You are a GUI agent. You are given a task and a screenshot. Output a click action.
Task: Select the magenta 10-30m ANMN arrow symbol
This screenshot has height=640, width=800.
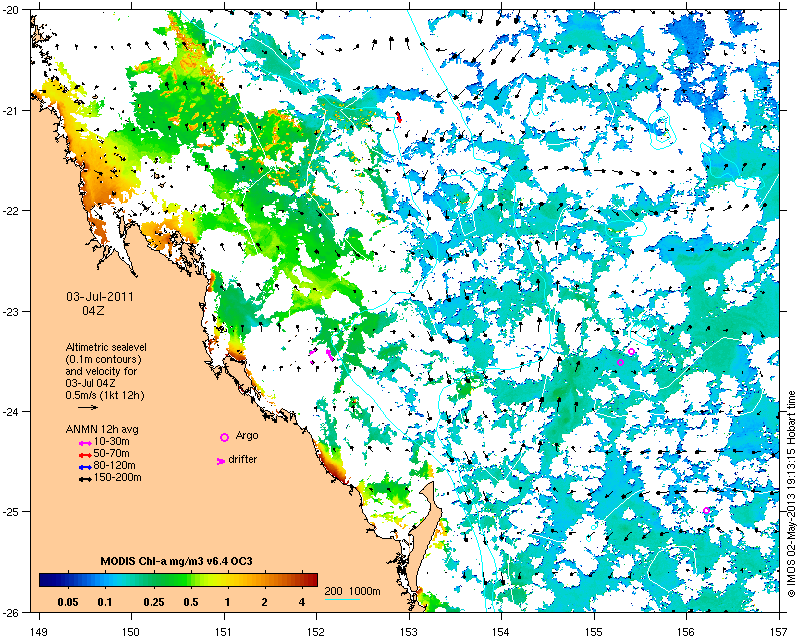(85, 443)
